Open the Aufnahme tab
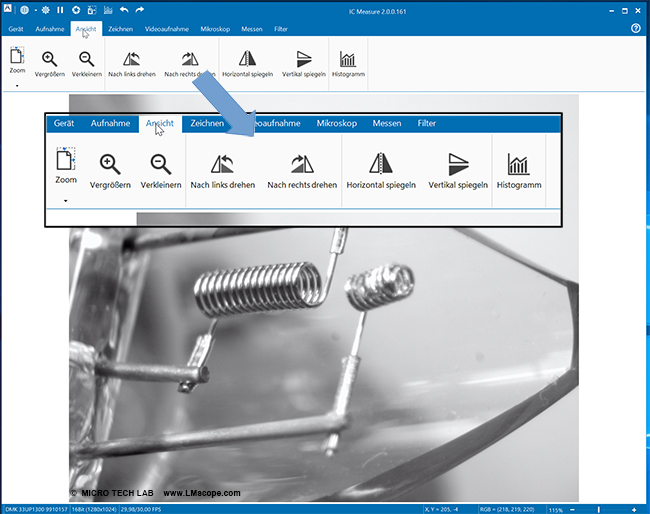Screen dimensions: 650x514 point(50,29)
